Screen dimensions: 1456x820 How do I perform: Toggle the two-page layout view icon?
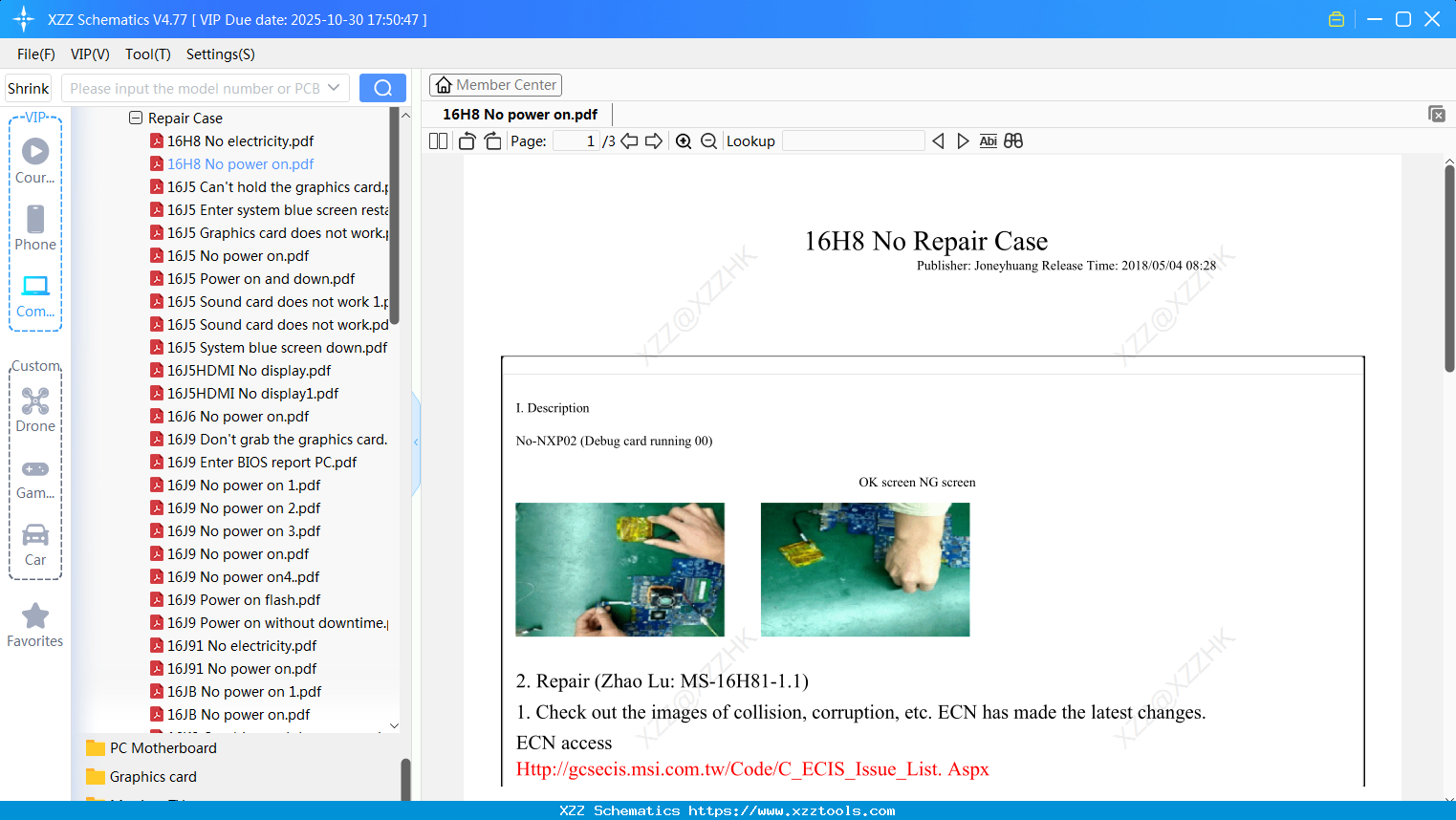(x=438, y=141)
